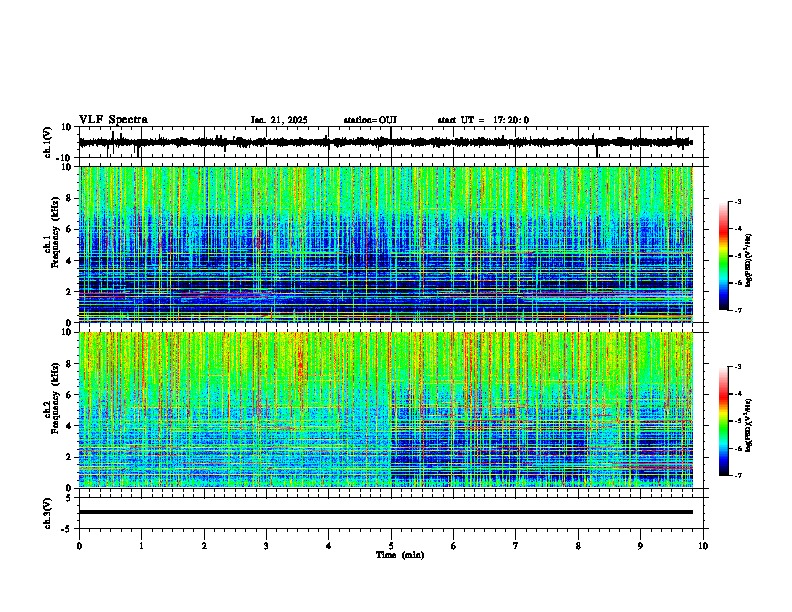Click the time axis tick label "9"
This screenshot has height=612, width=792.
[x=640, y=546]
